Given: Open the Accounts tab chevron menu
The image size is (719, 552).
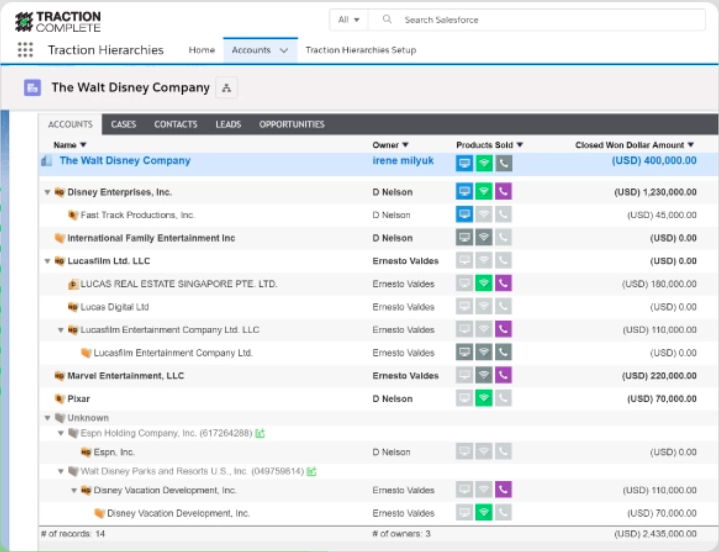Looking at the screenshot, I should (x=284, y=50).
